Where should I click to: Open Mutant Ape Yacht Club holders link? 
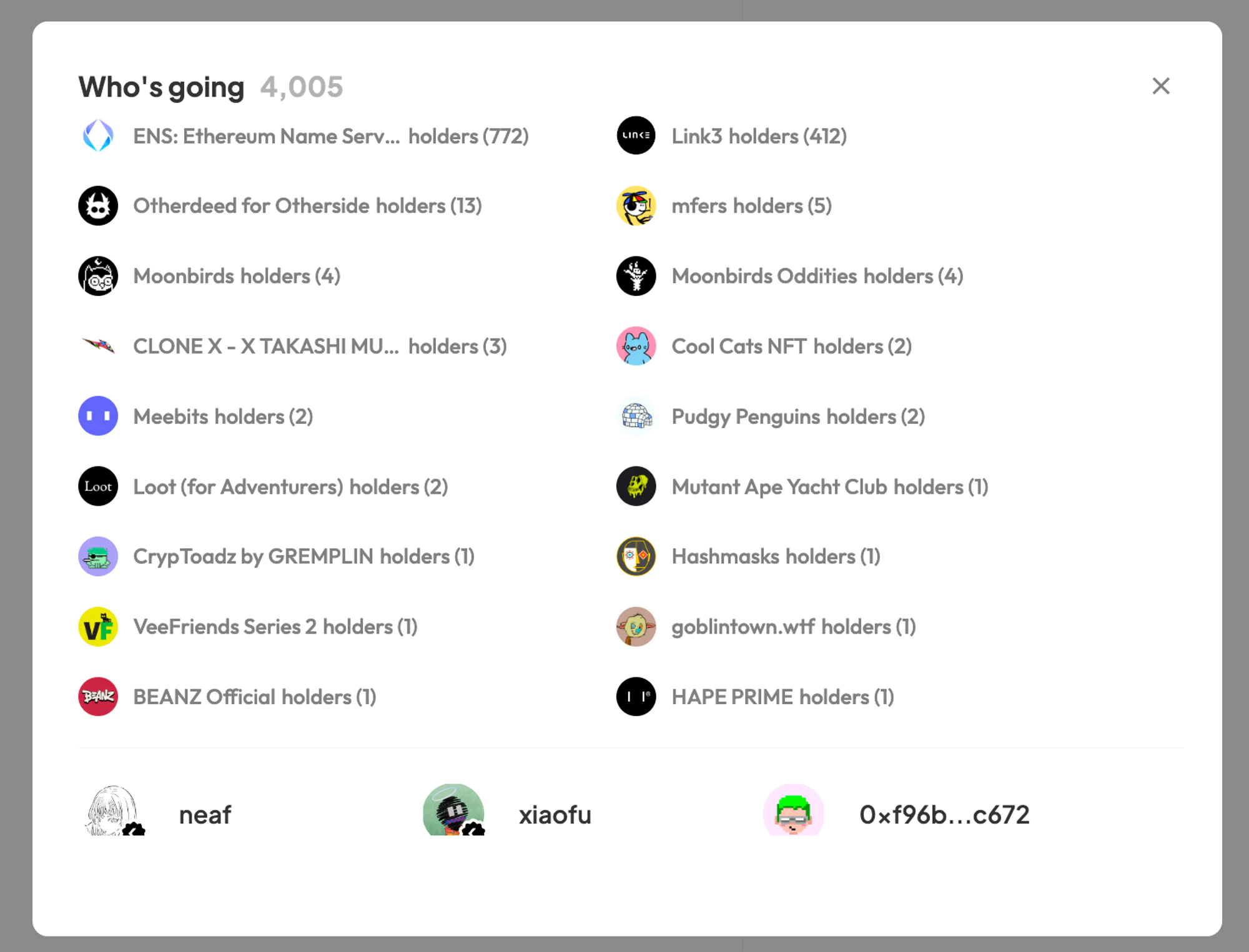coord(829,487)
